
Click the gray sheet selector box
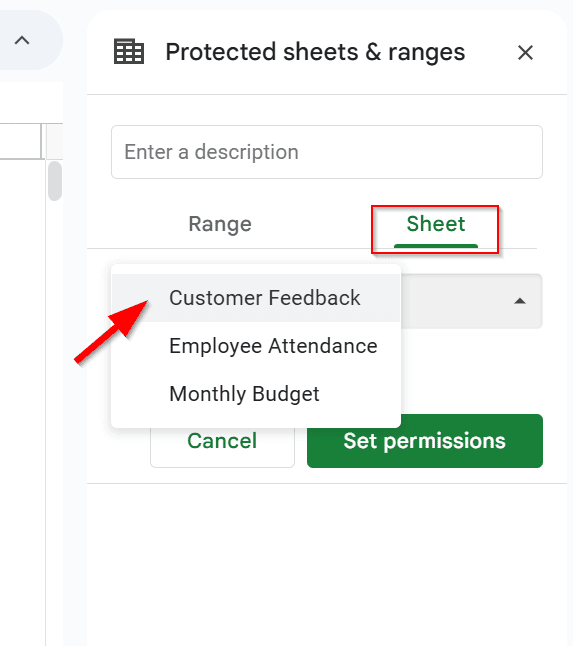(471, 301)
